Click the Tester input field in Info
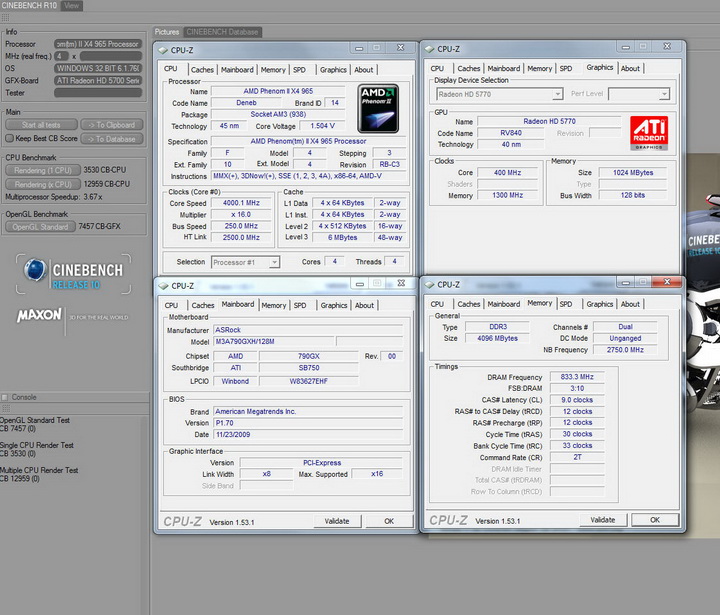This screenshot has width=720, height=615. point(98,93)
